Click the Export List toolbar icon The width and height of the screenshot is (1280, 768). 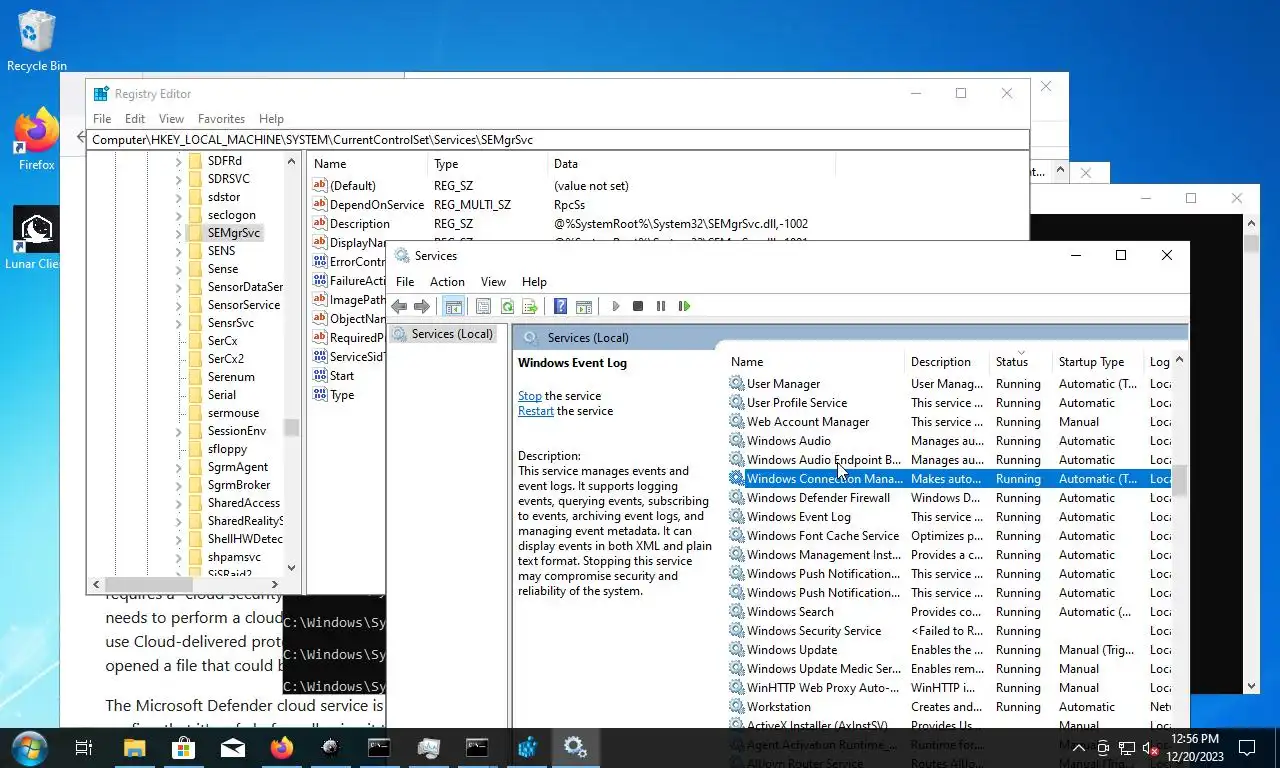point(530,306)
